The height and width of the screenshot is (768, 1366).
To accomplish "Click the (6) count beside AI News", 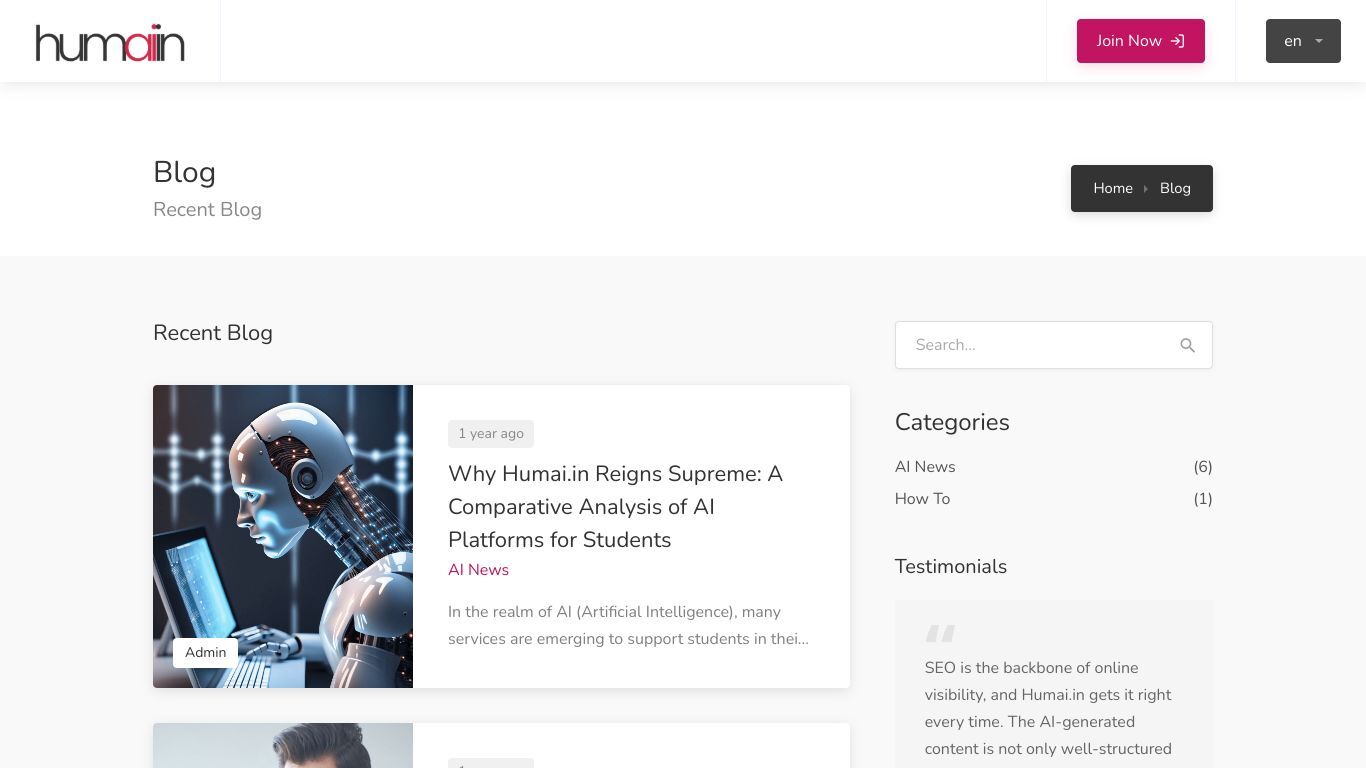I will [x=1202, y=467].
